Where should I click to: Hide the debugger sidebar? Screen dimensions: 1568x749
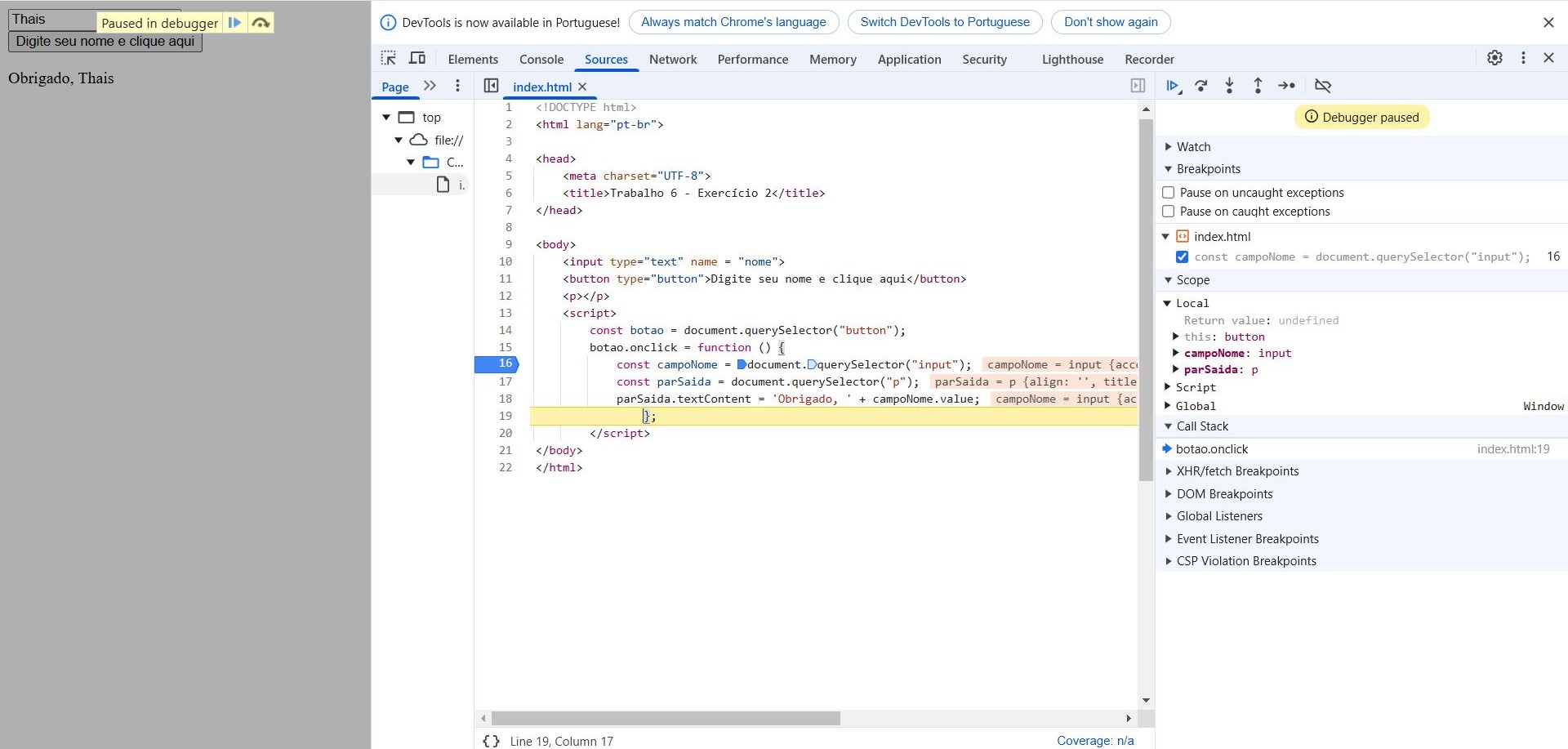pos(1138,86)
